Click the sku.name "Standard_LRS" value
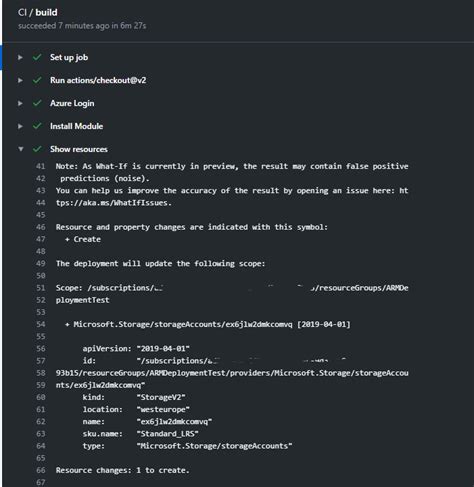The image size is (474, 487). (168, 434)
